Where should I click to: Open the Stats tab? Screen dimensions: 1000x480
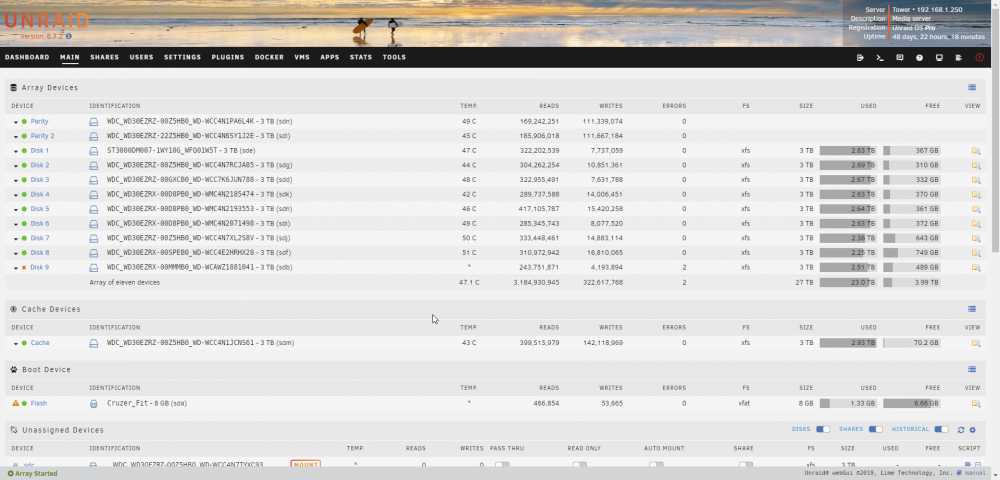pyautogui.click(x=361, y=57)
